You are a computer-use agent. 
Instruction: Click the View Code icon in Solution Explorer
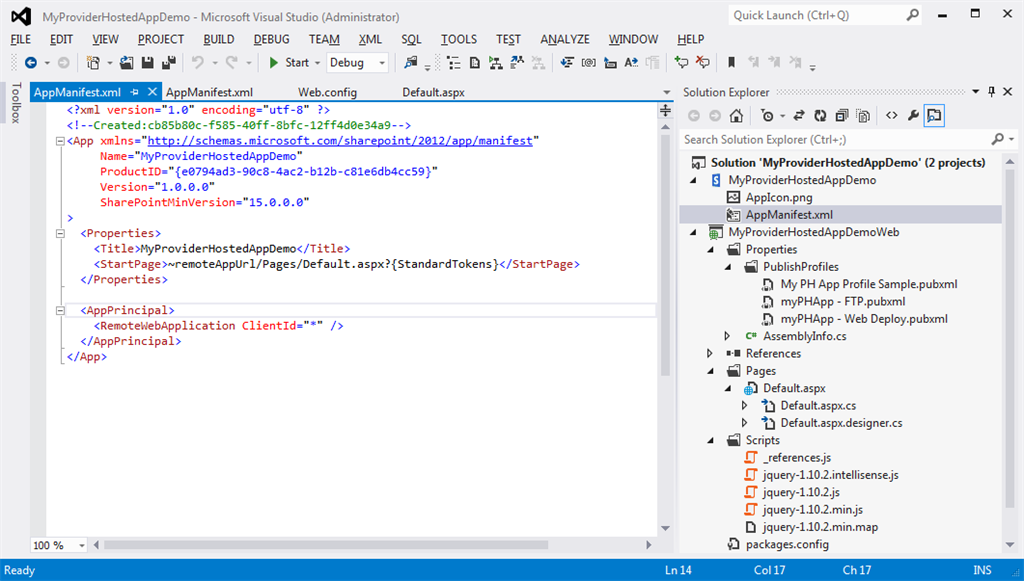pyautogui.click(x=891, y=116)
